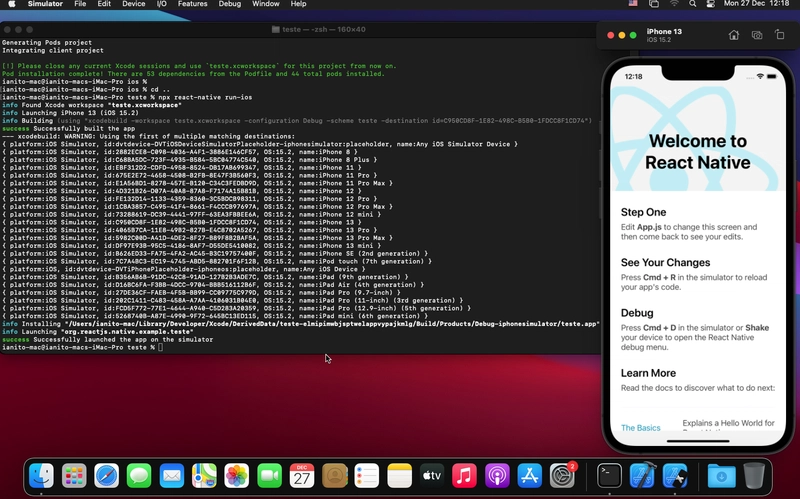800x499 pixels.
Task: Open Control Center from the menu bar
Action: pos(710,4)
